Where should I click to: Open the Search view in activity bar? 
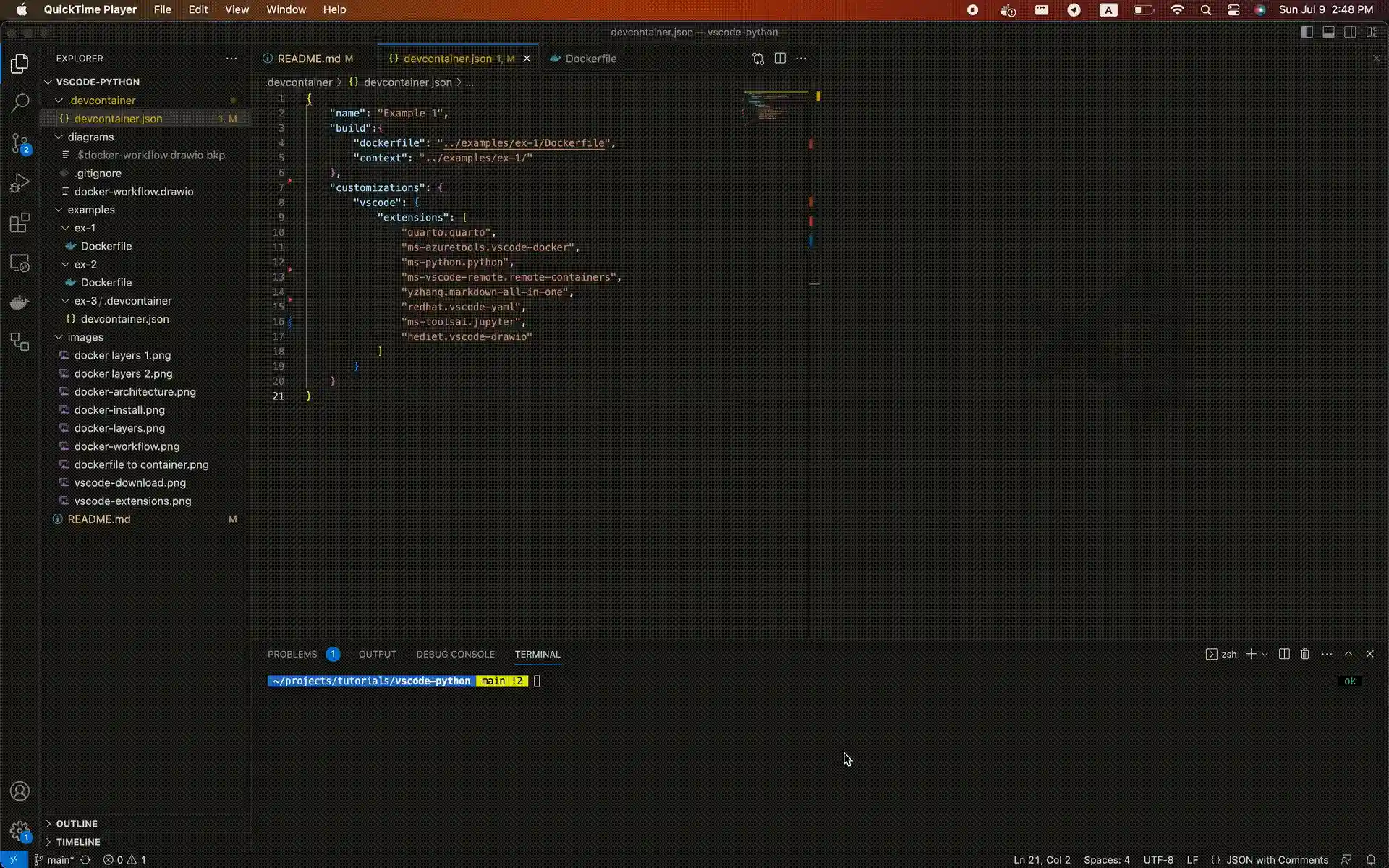coord(20,103)
